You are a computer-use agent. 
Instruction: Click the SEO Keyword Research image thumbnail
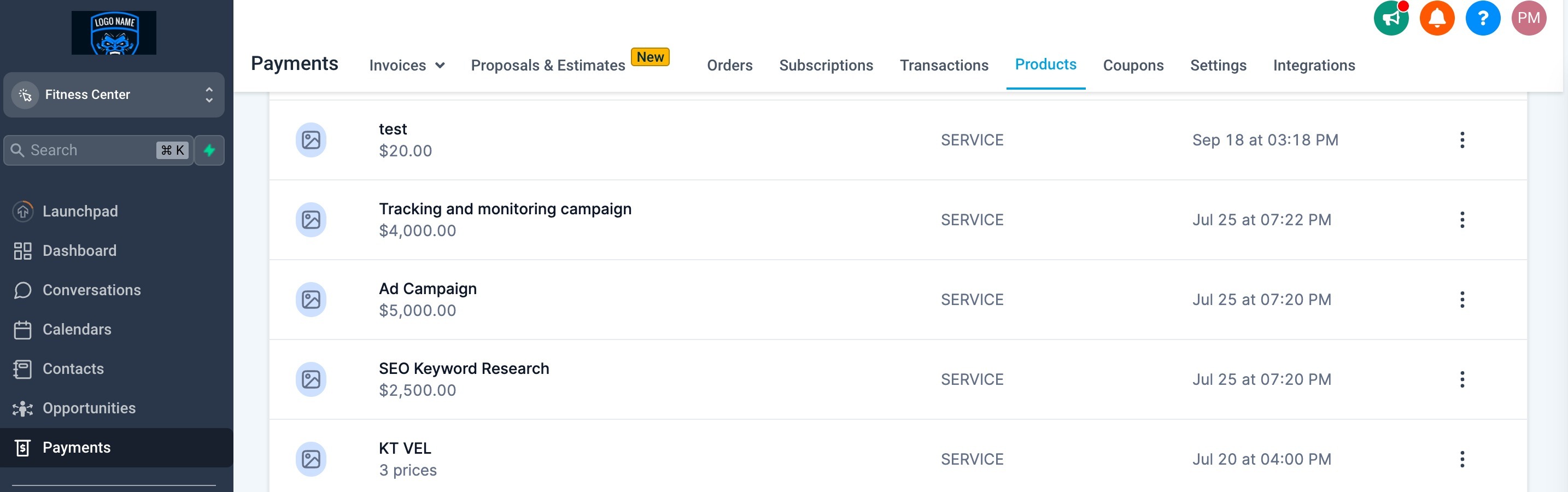311,379
